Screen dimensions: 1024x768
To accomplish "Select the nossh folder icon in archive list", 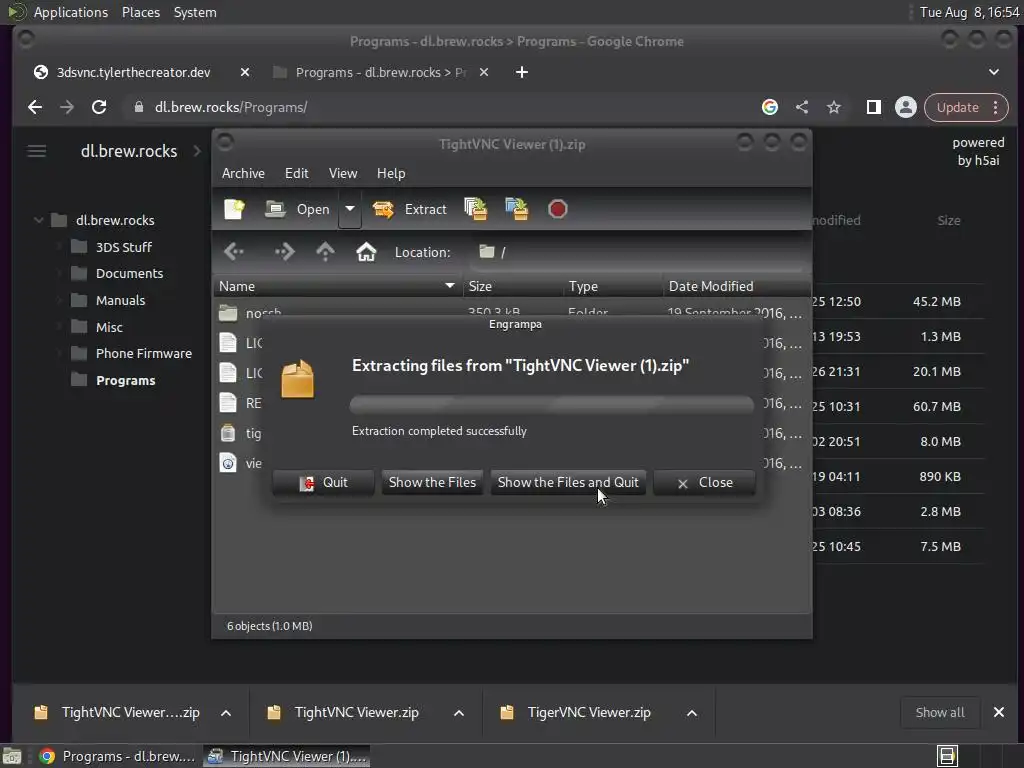I will point(228,313).
